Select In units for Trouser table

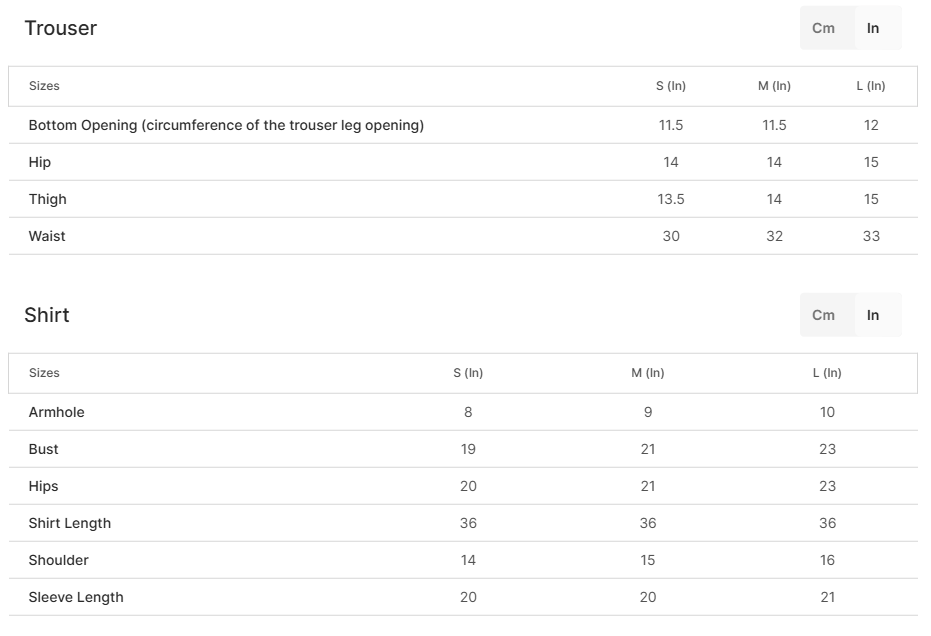(x=873, y=28)
